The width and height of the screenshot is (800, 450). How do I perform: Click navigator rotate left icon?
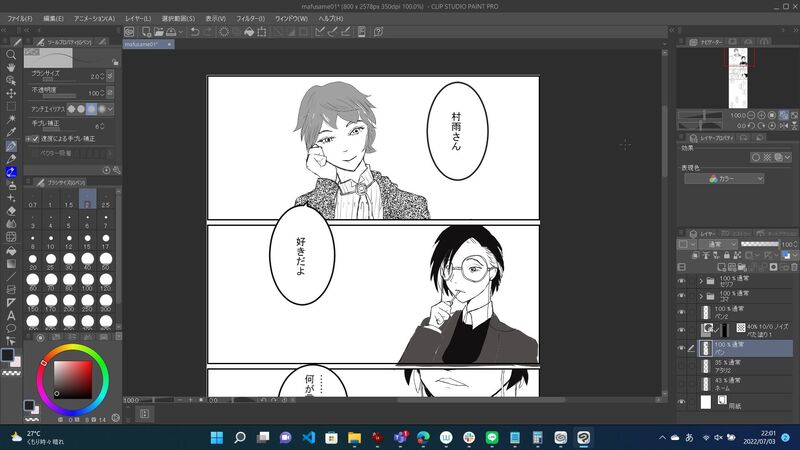[x=751, y=126]
